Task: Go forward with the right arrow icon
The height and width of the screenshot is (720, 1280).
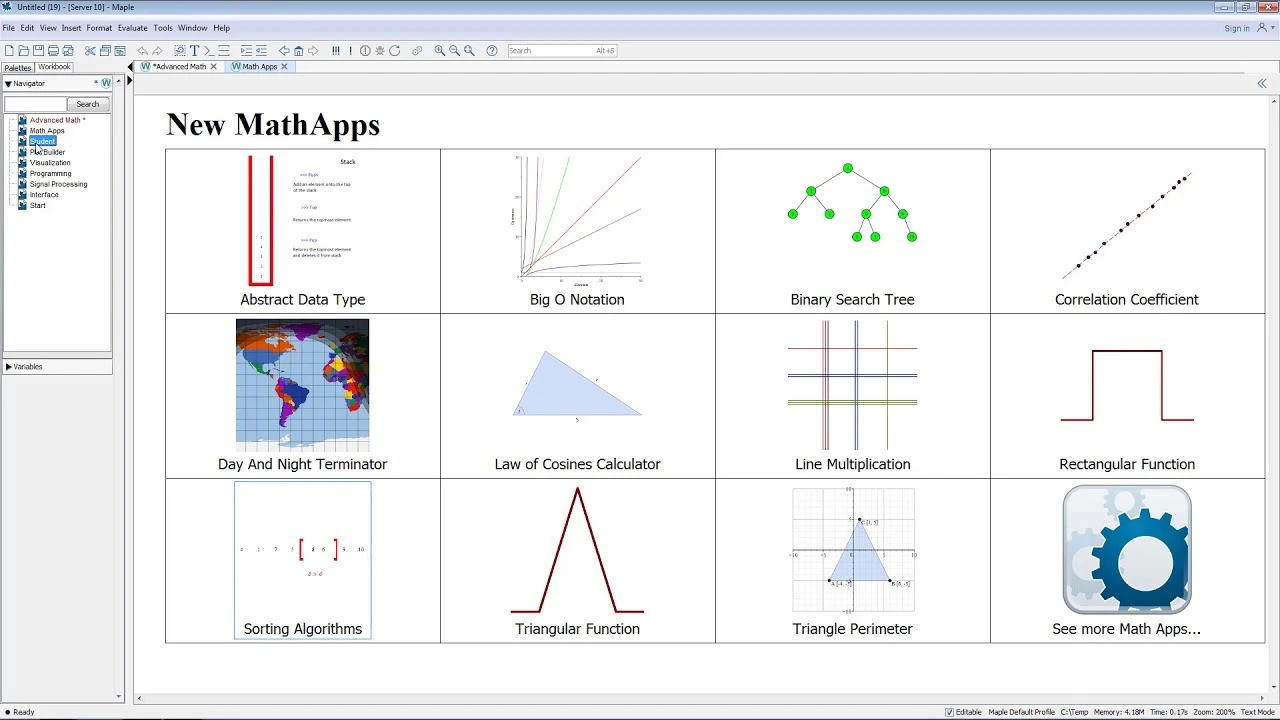Action: point(313,50)
